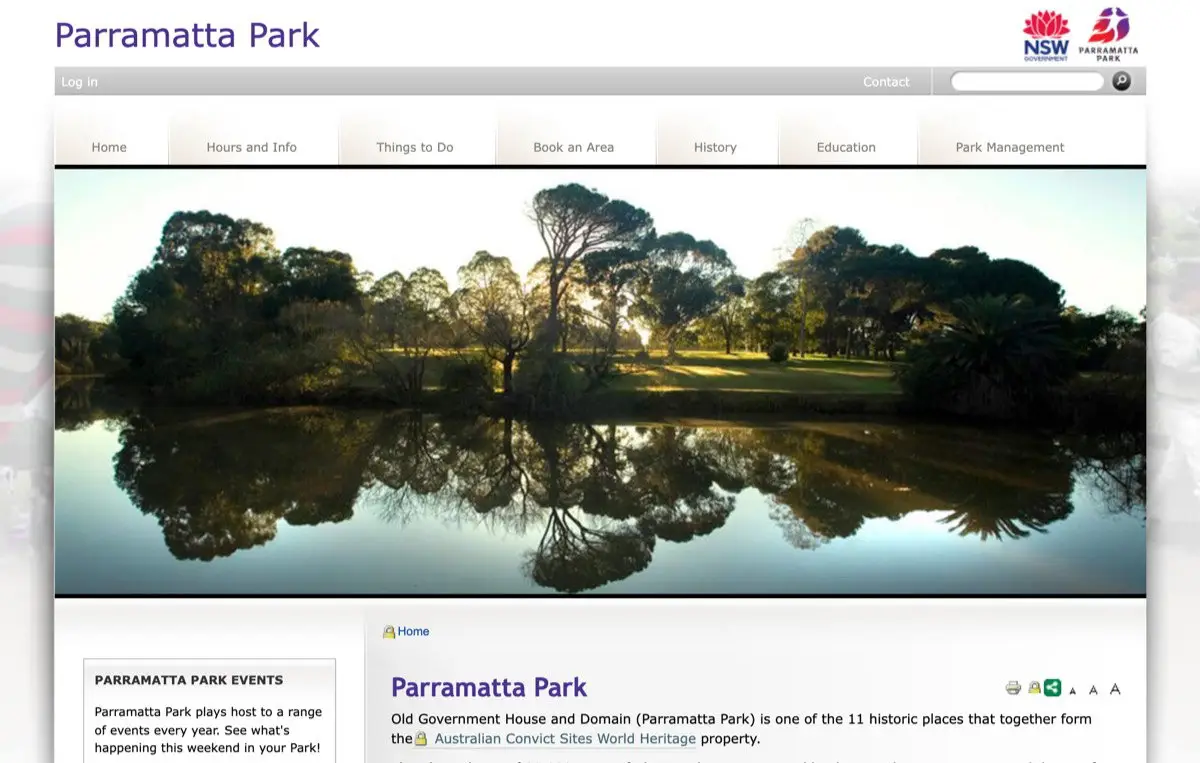
Task: Set text to largest font size A
Action: tap(1115, 689)
